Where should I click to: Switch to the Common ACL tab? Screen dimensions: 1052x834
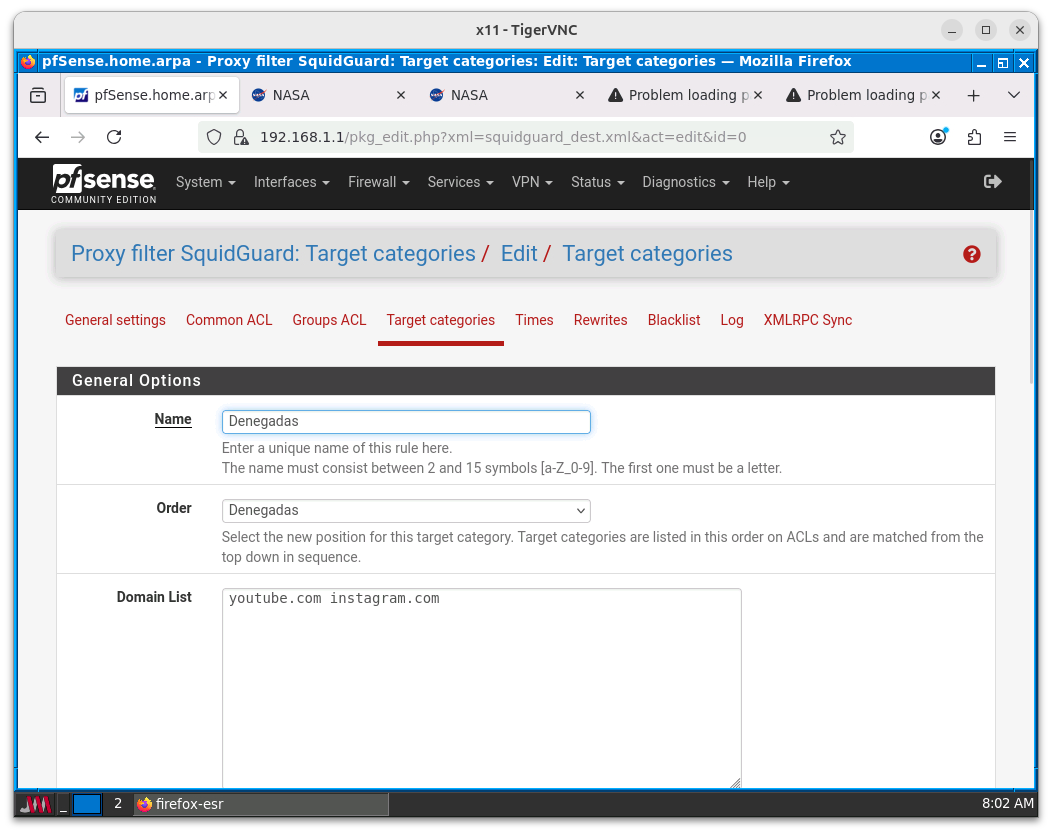point(229,320)
